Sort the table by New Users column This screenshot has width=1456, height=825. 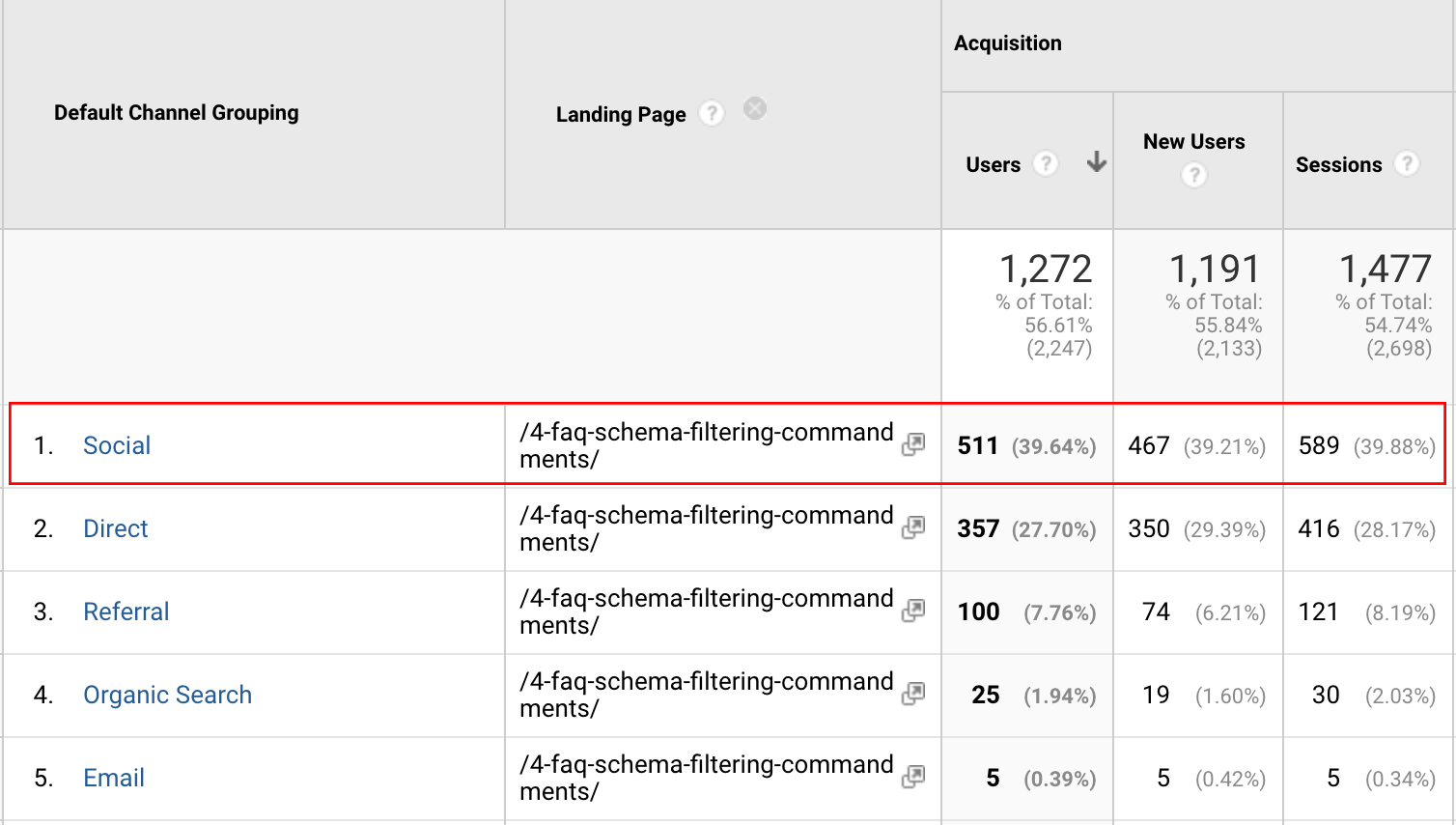point(1194,141)
